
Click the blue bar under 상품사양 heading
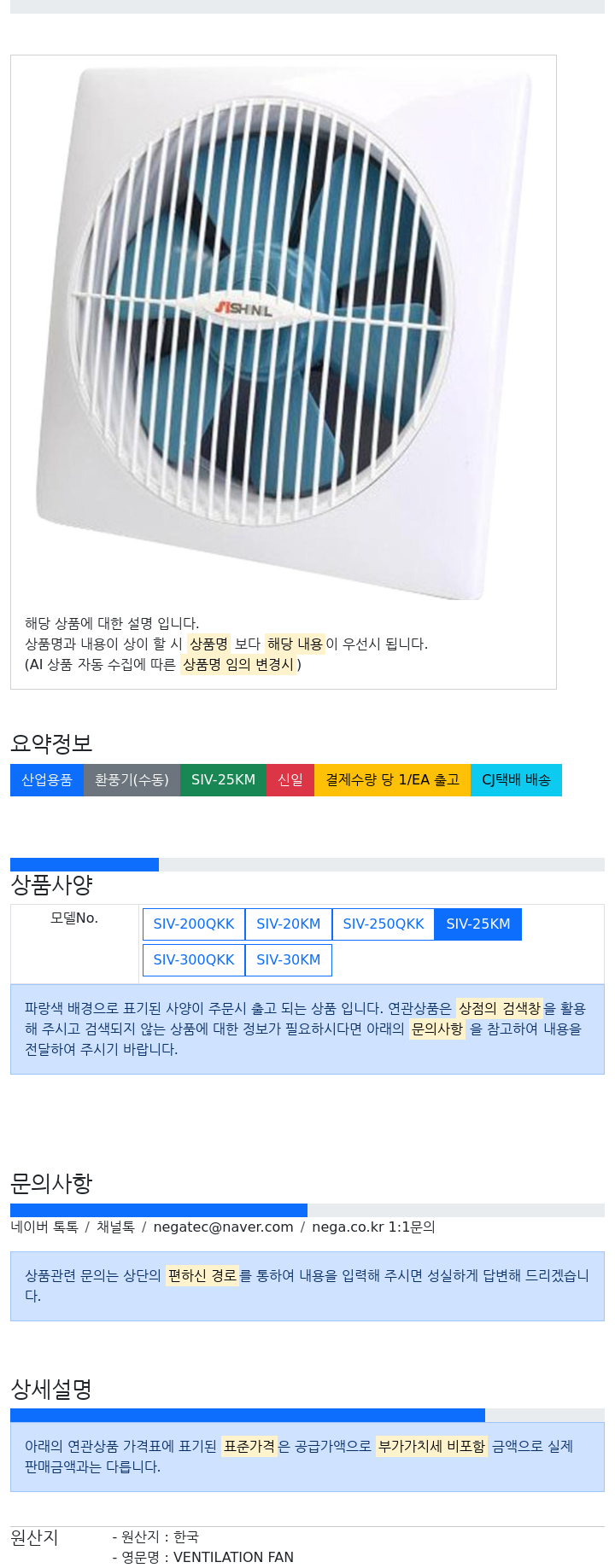[x=85, y=865]
